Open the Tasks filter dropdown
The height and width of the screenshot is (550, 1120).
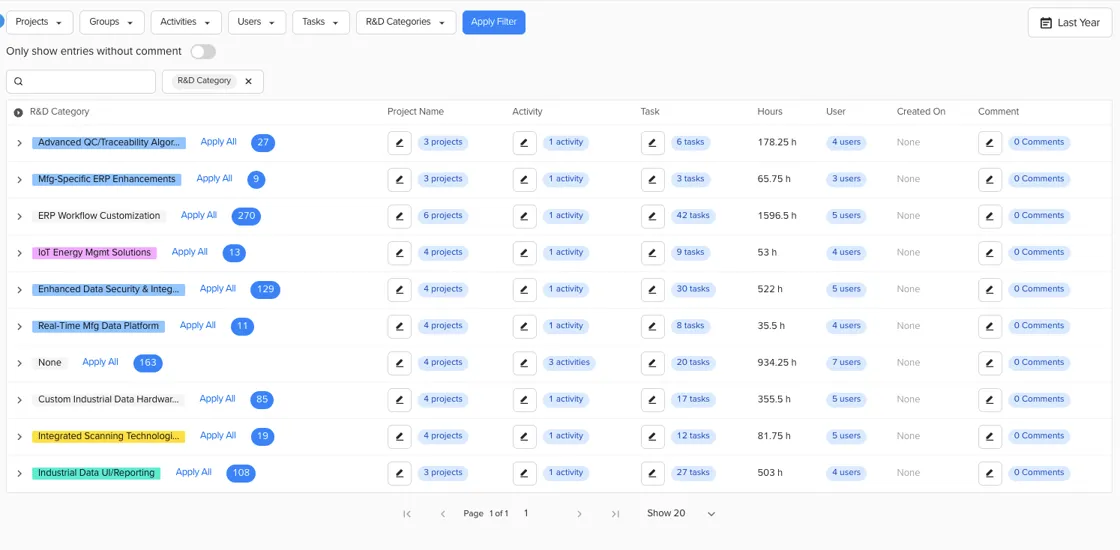(321, 22)
